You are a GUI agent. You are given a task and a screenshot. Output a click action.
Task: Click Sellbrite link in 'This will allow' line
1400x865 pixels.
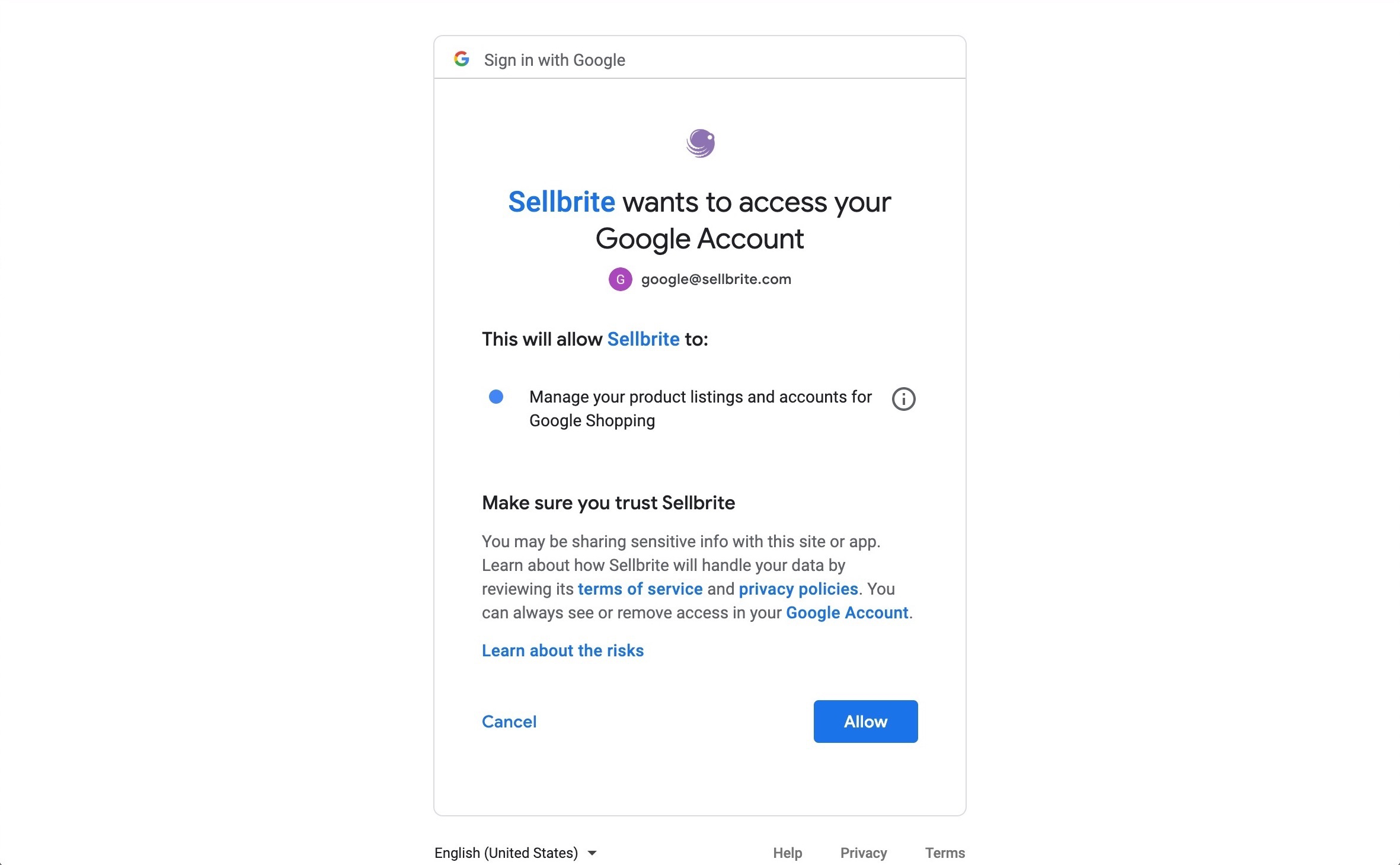tap(643, 339)
